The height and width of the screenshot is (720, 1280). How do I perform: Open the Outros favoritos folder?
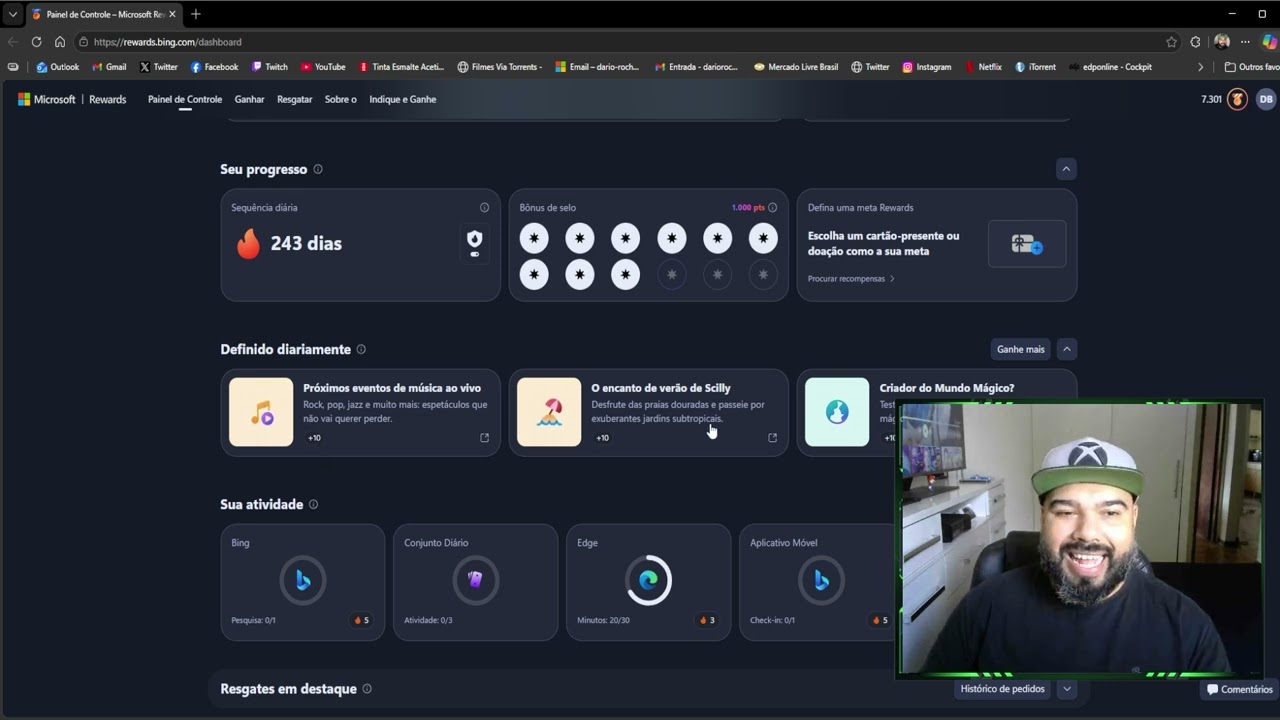(x=1252, y=67)
